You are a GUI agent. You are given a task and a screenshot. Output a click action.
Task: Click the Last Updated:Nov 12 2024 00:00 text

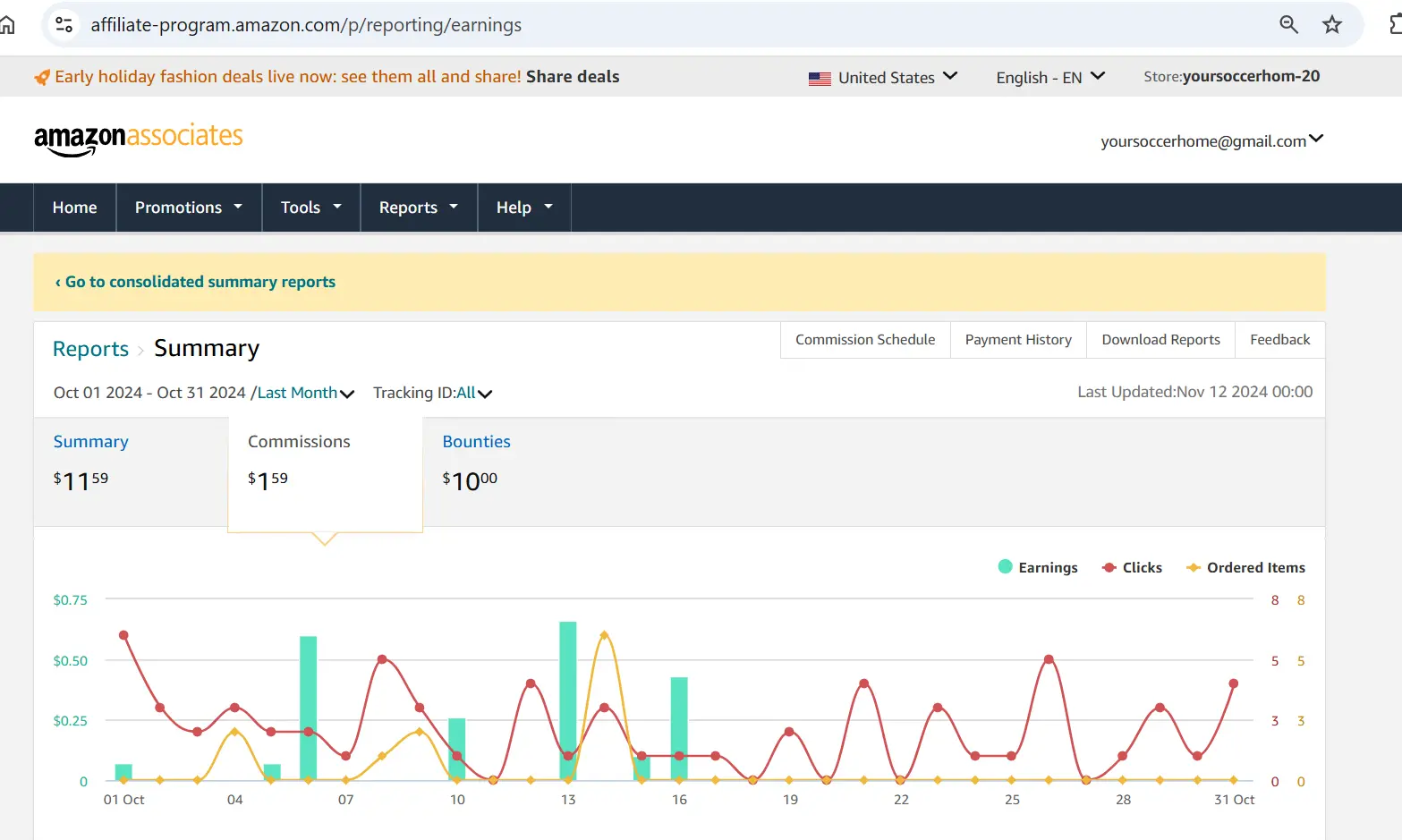pyautogui.click(x=1194, y=392)
